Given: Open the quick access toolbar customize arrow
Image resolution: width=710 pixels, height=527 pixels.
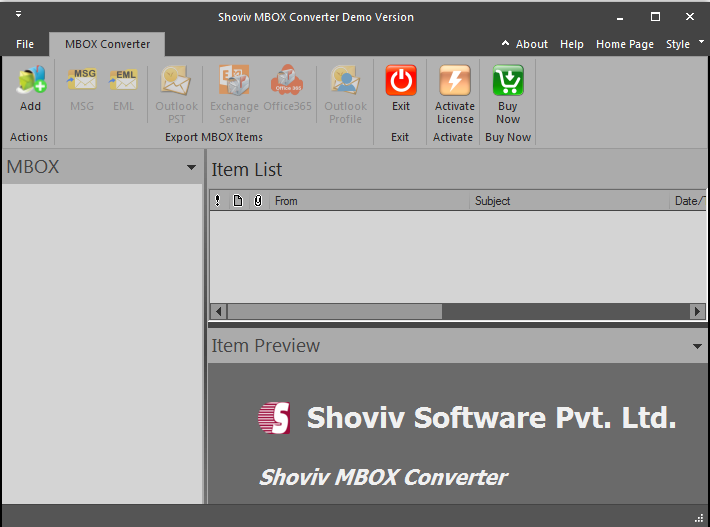Looking at the screenshot, I should coord(18,16).
